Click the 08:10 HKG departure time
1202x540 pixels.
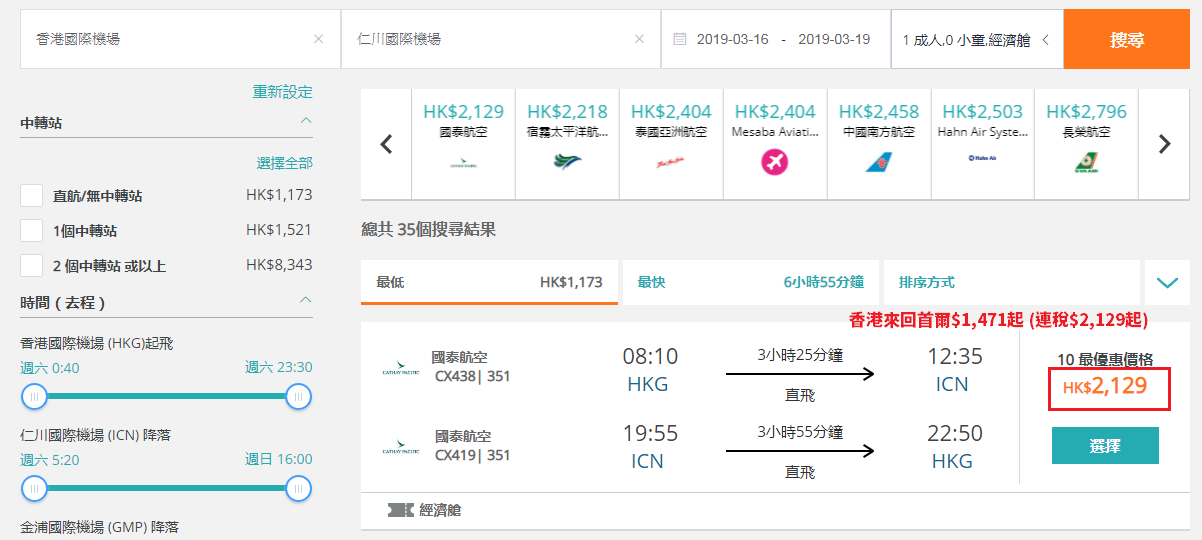tap(650, 356)
